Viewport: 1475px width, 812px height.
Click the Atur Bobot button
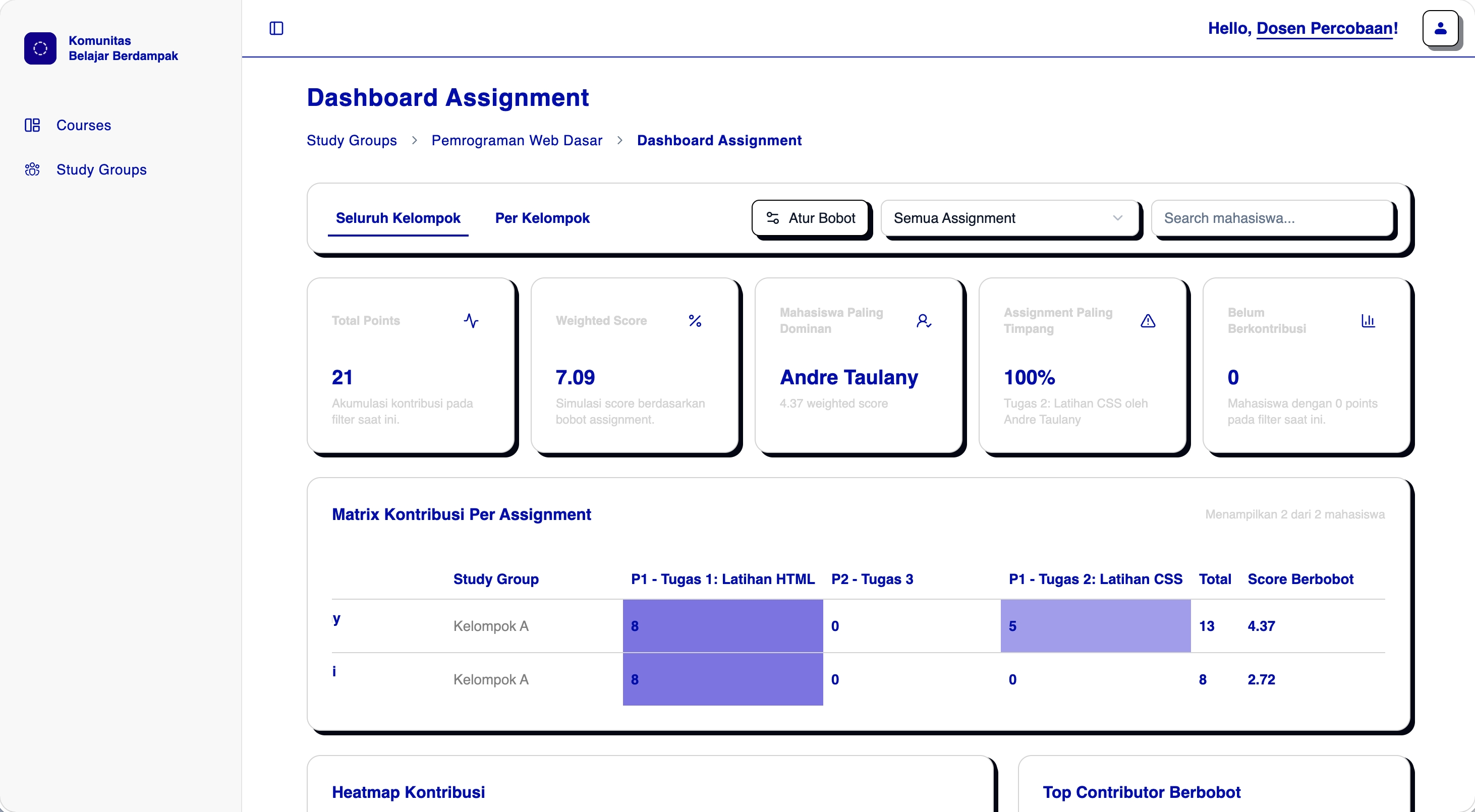[810, 218]
